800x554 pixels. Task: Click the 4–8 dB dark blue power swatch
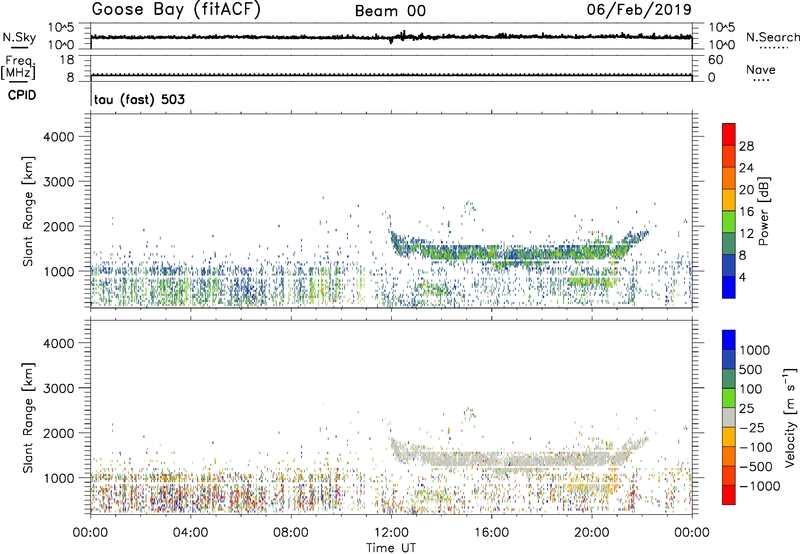(x=729, y=266)
